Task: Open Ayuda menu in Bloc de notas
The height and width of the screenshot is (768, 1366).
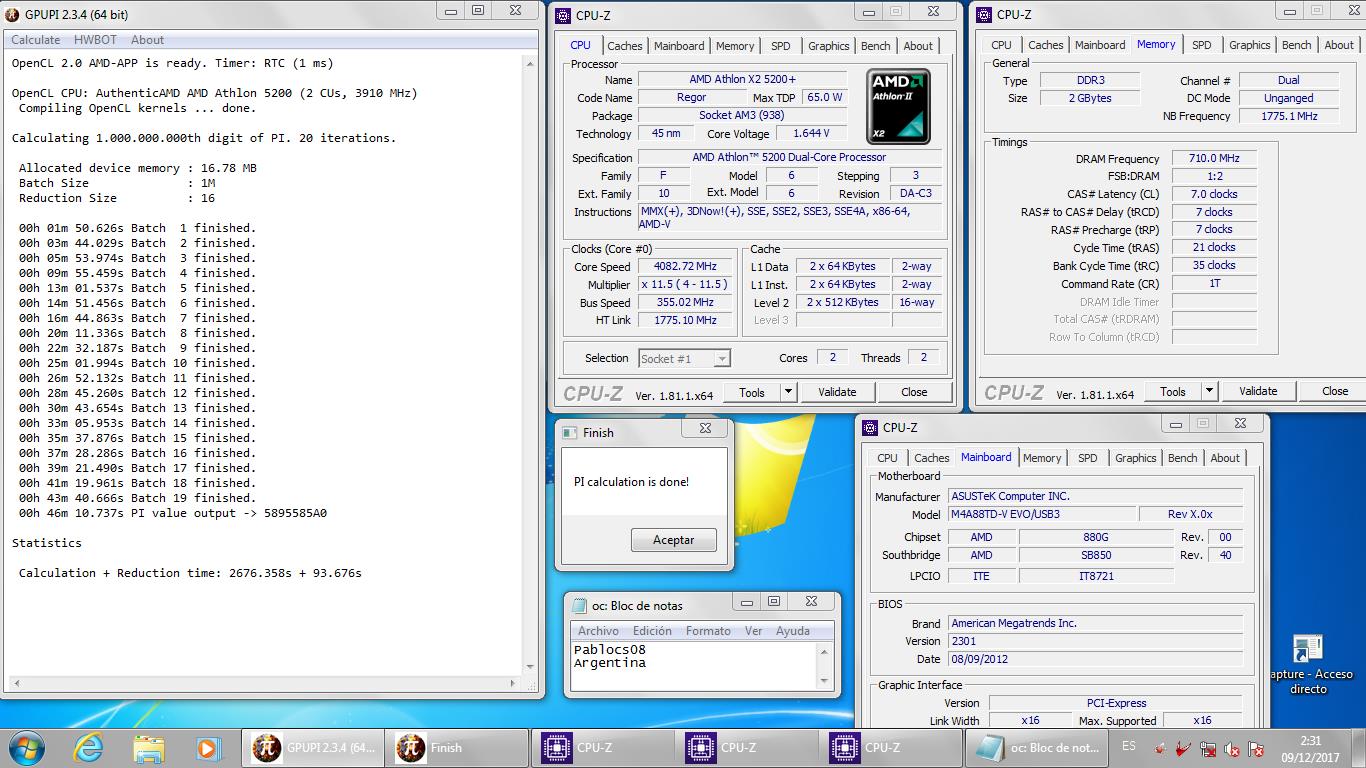Action: tap(793, 631)
